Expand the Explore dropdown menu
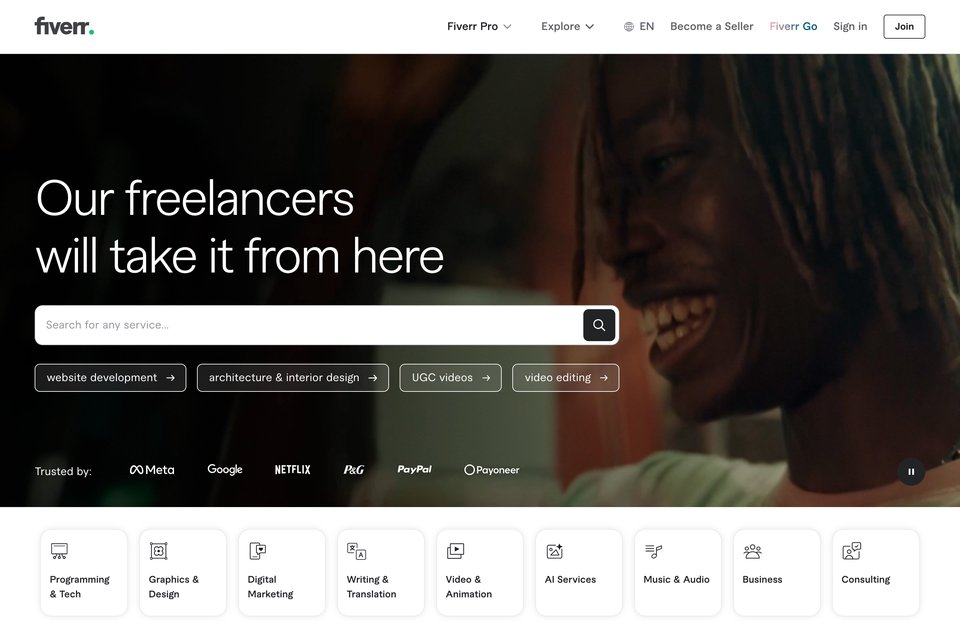 point(568,26)
